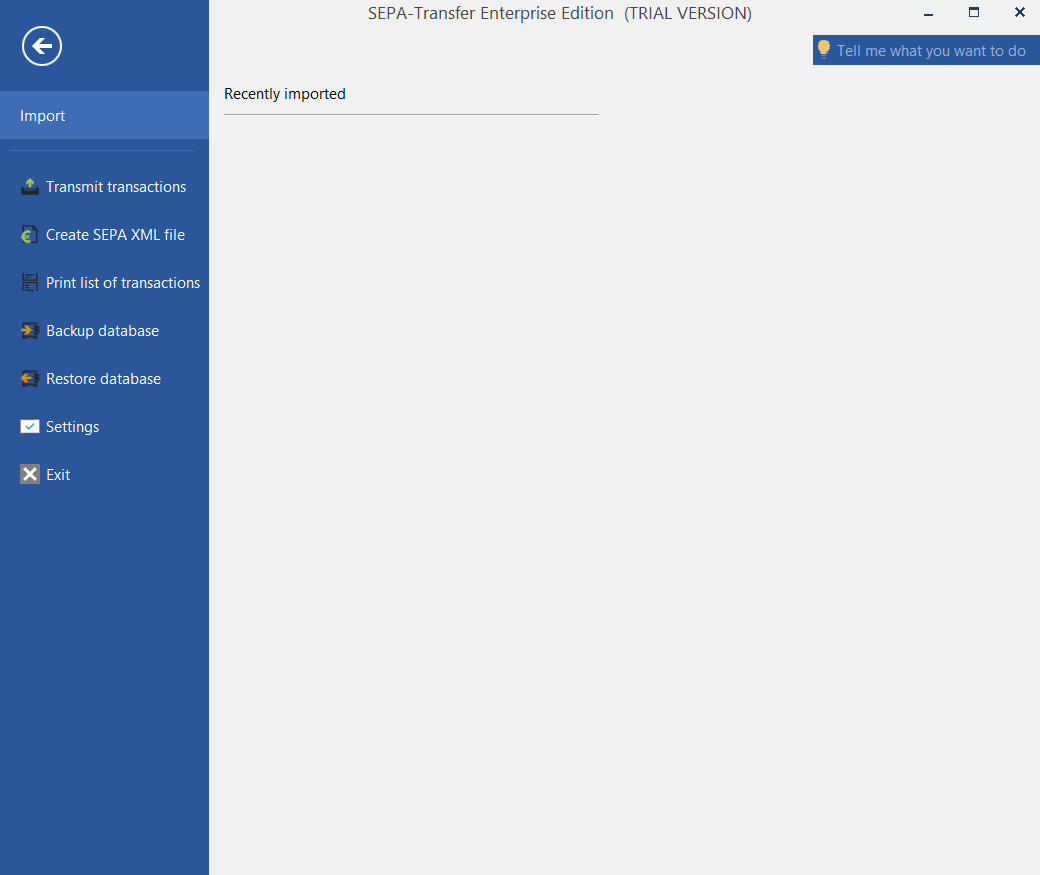1040x875 pixels.
Task: Click the lightbulb icon in search box
Action: point(824,50)
